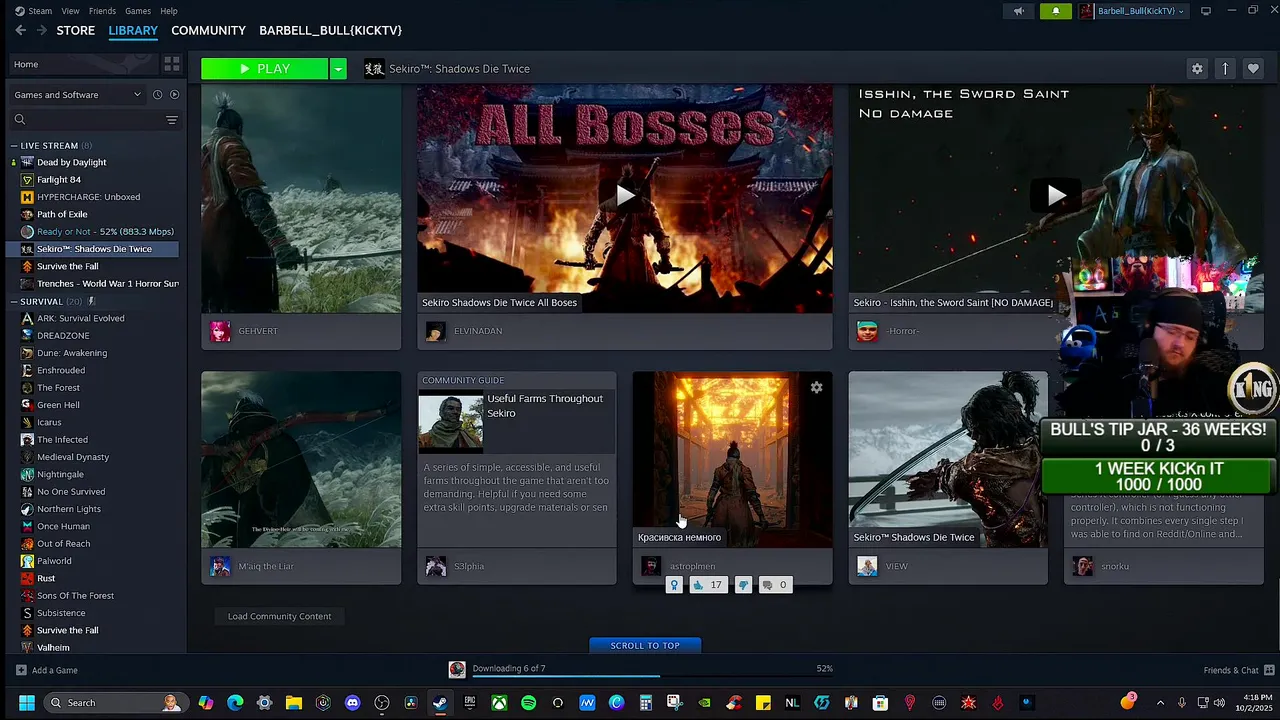
Task: Click the library search field
Action: coord(86,120)
